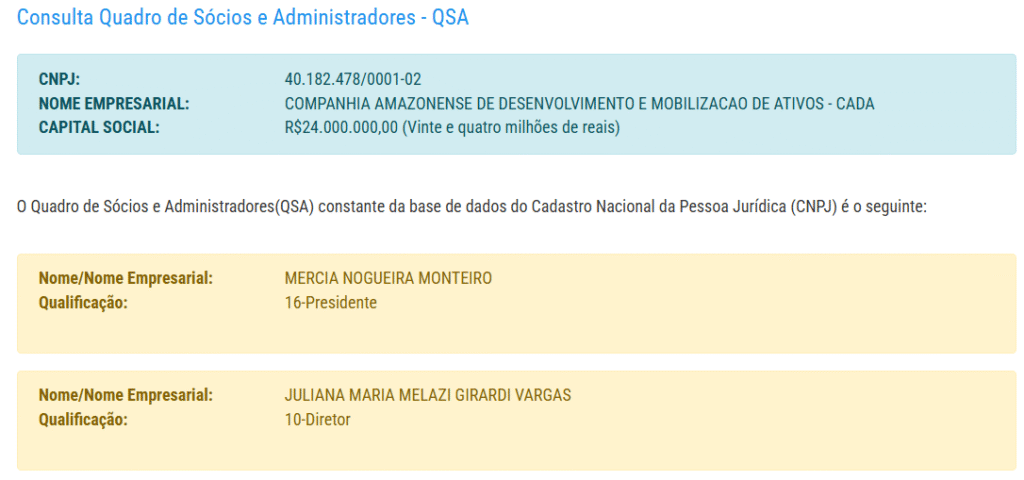Click 'é o seguinte:' at sentence end
Screen dimensions: 1024x480
[887, 207]
